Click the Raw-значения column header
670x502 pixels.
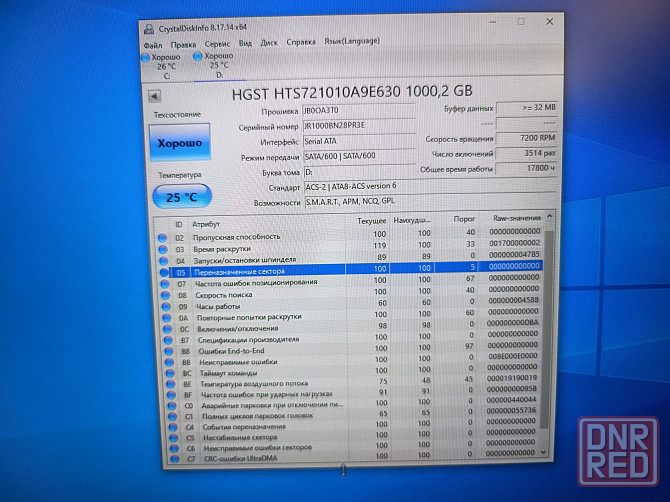coord(516,217)
